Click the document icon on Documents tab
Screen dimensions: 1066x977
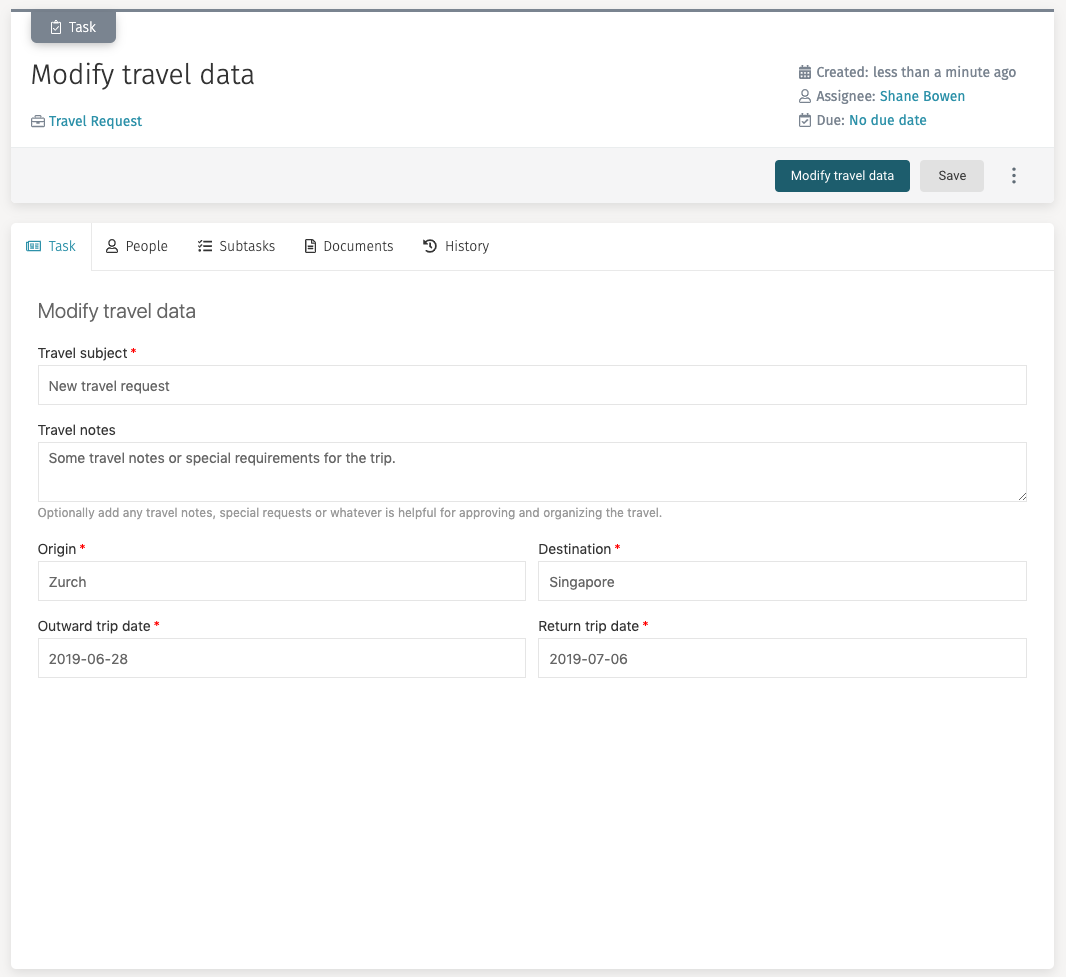pos(309,245)
